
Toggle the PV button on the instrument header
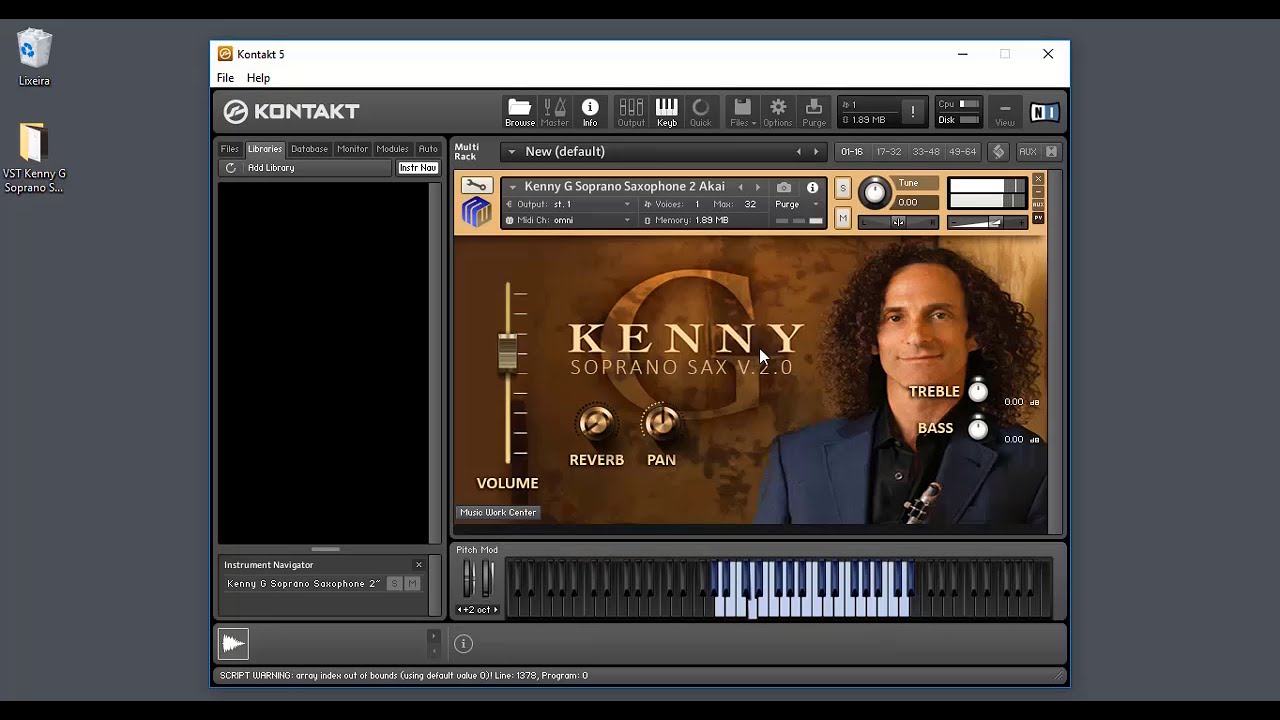[x=1038, y=218]
